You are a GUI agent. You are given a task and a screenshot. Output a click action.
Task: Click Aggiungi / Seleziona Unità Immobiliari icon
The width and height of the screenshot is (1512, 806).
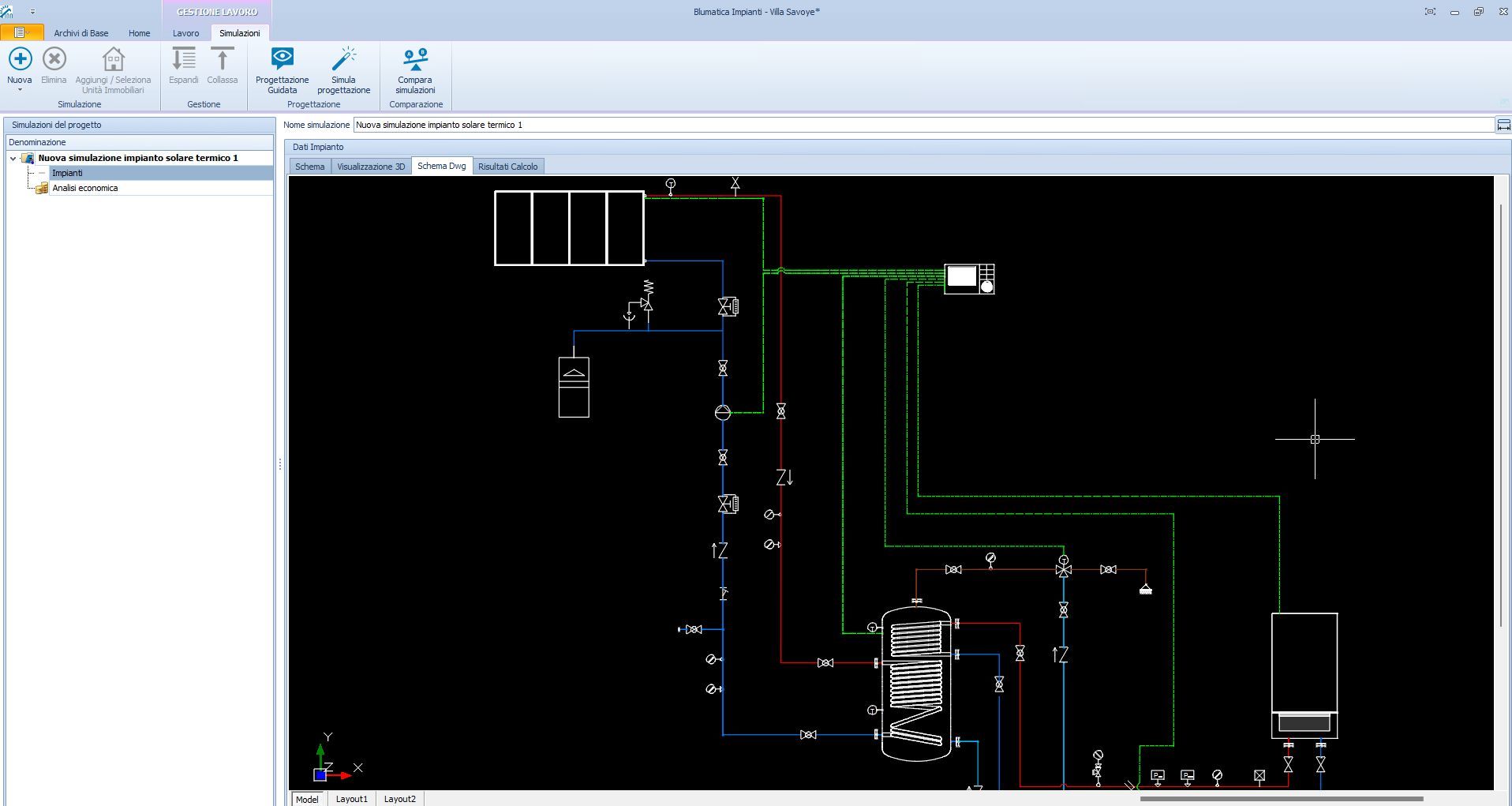click(113, 59)
